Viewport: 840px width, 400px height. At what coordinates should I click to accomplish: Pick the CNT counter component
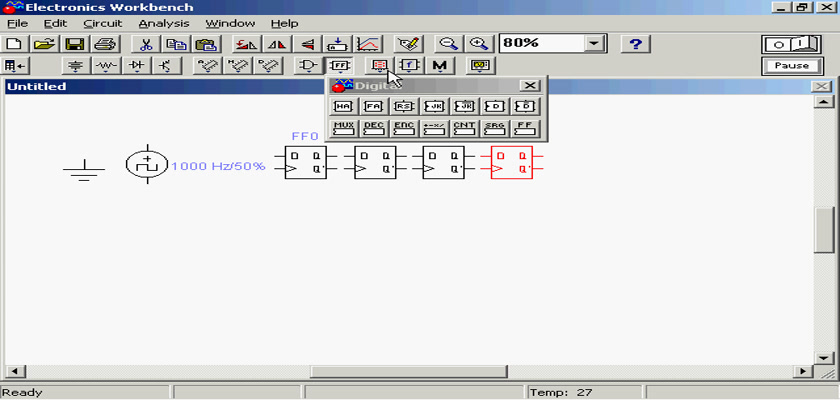[x=464, y=128]
